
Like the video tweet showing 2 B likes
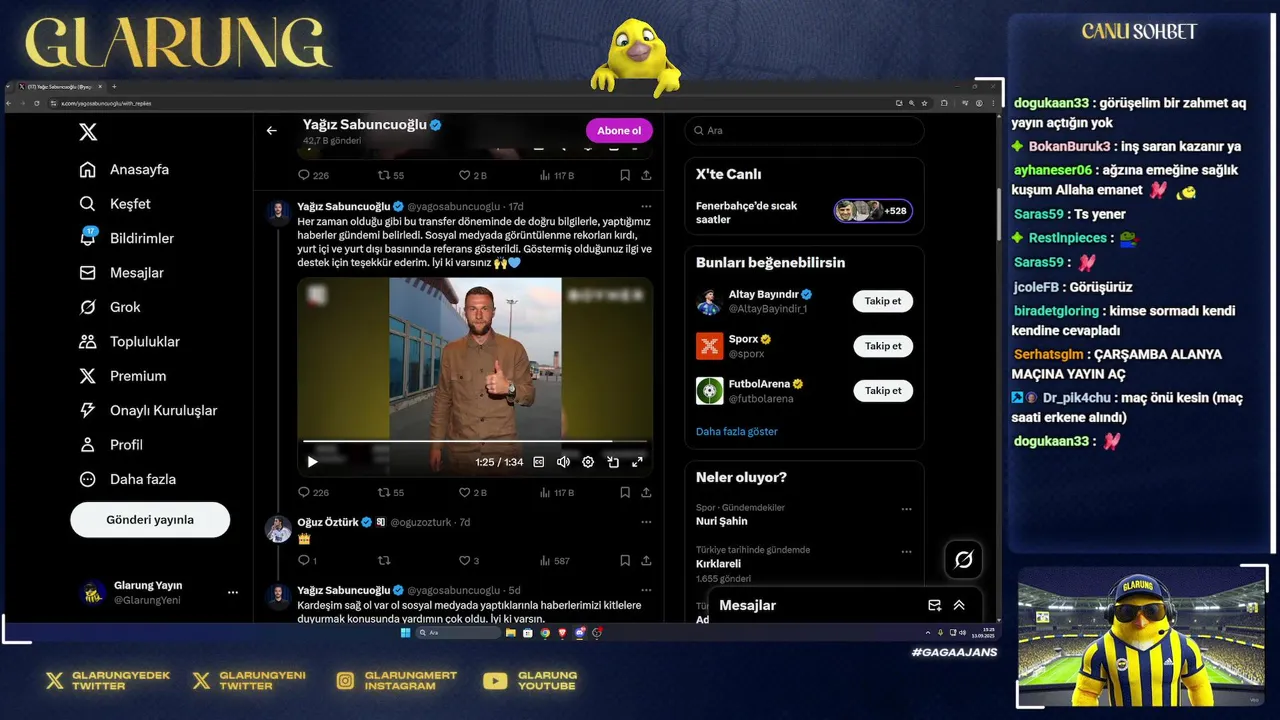pos(472,492)
